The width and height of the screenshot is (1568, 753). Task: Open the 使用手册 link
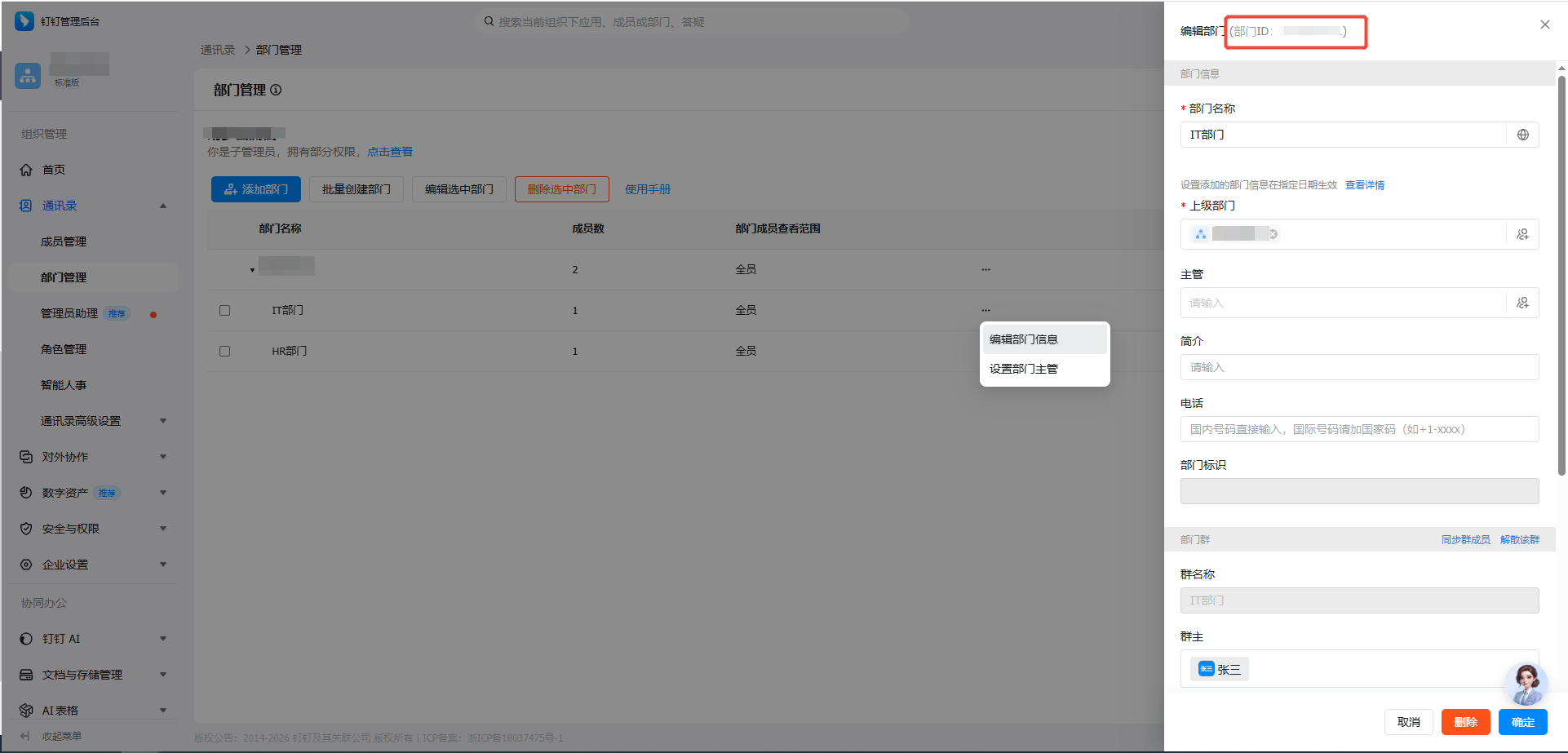click(648, 189)
